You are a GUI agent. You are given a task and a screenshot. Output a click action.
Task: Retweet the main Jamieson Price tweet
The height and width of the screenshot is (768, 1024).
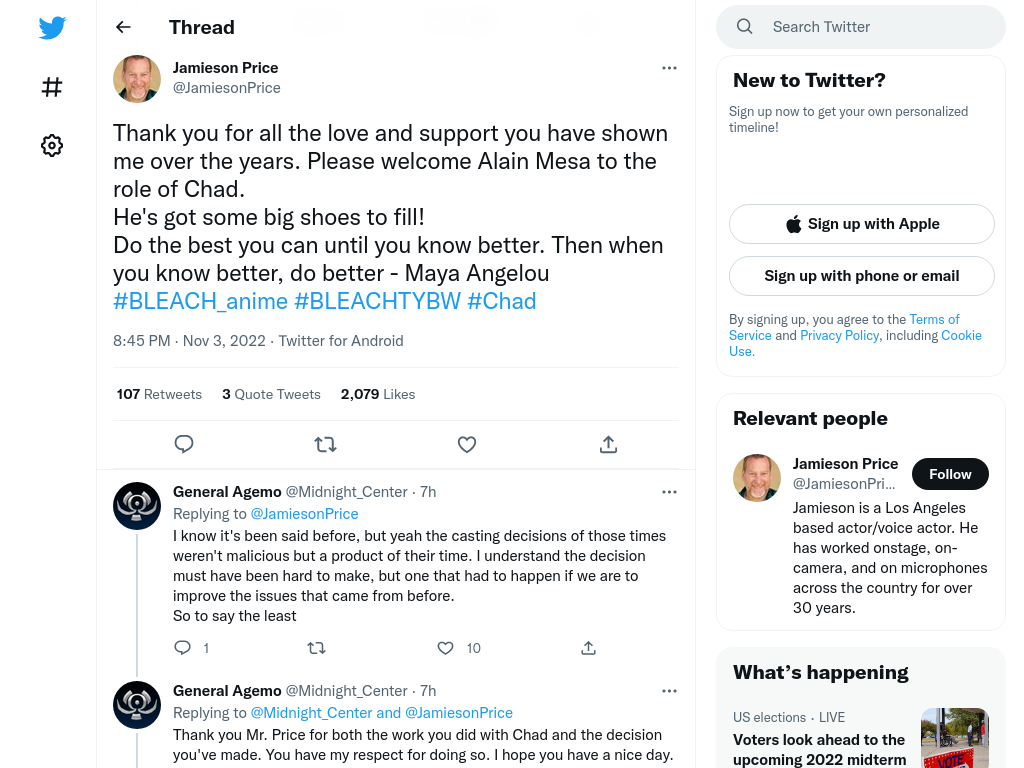click(x=325, y=444)
